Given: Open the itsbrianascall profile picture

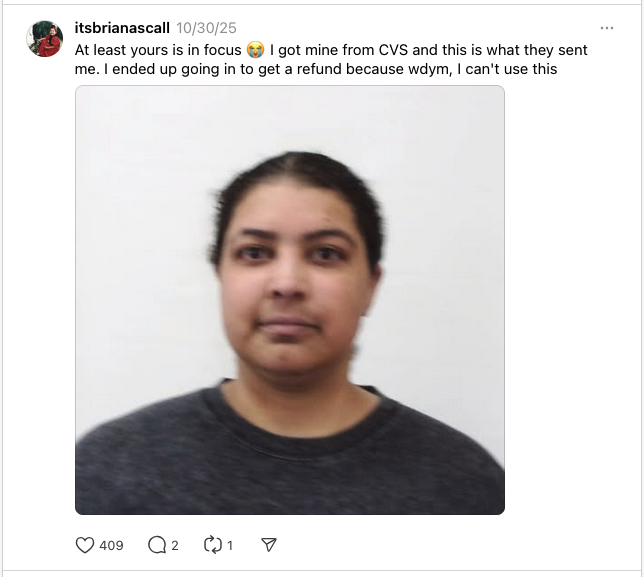Looking at the screenshot, I should 45,39.
